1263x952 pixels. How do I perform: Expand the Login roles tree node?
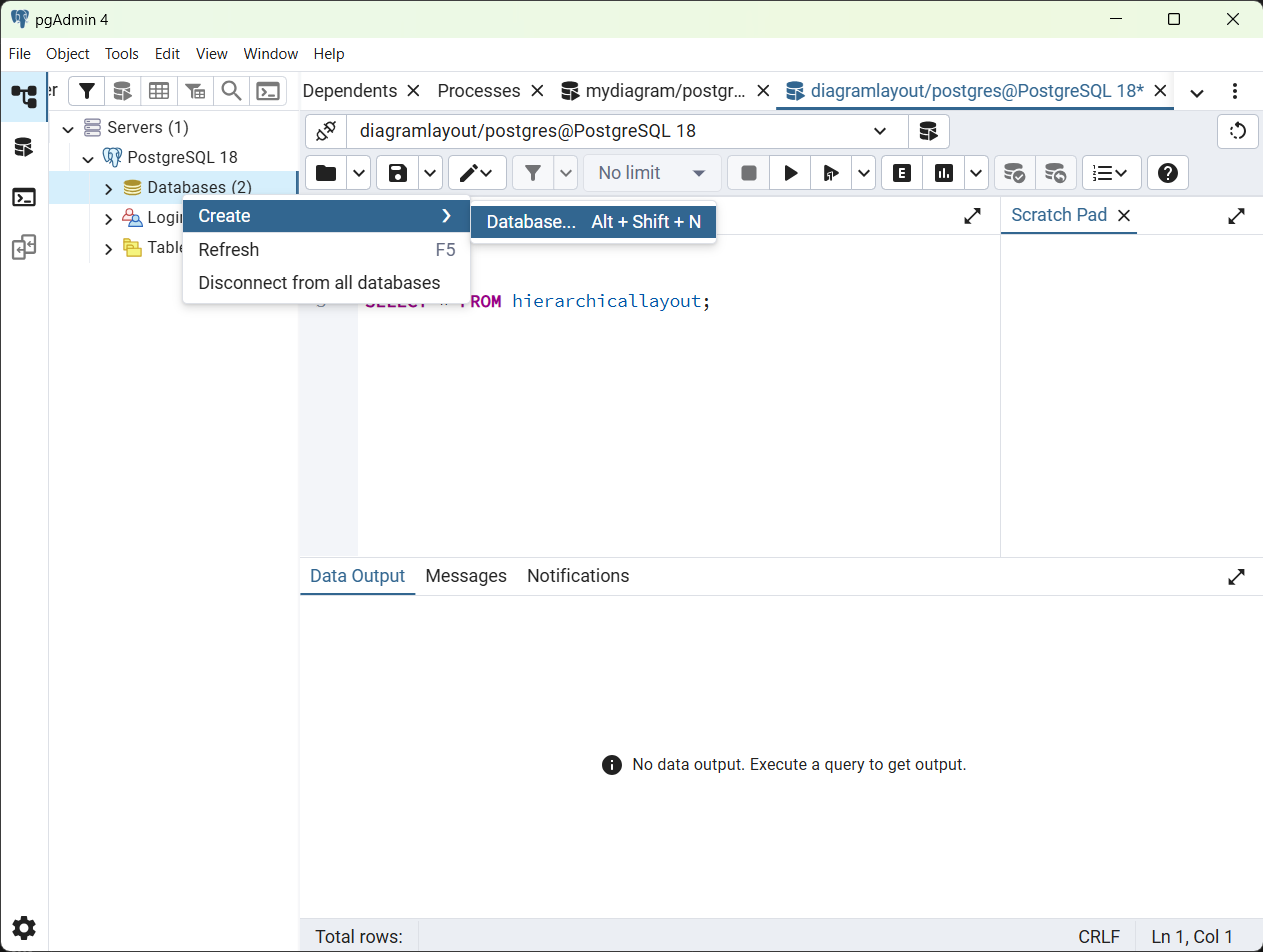[x=108, y=218]
